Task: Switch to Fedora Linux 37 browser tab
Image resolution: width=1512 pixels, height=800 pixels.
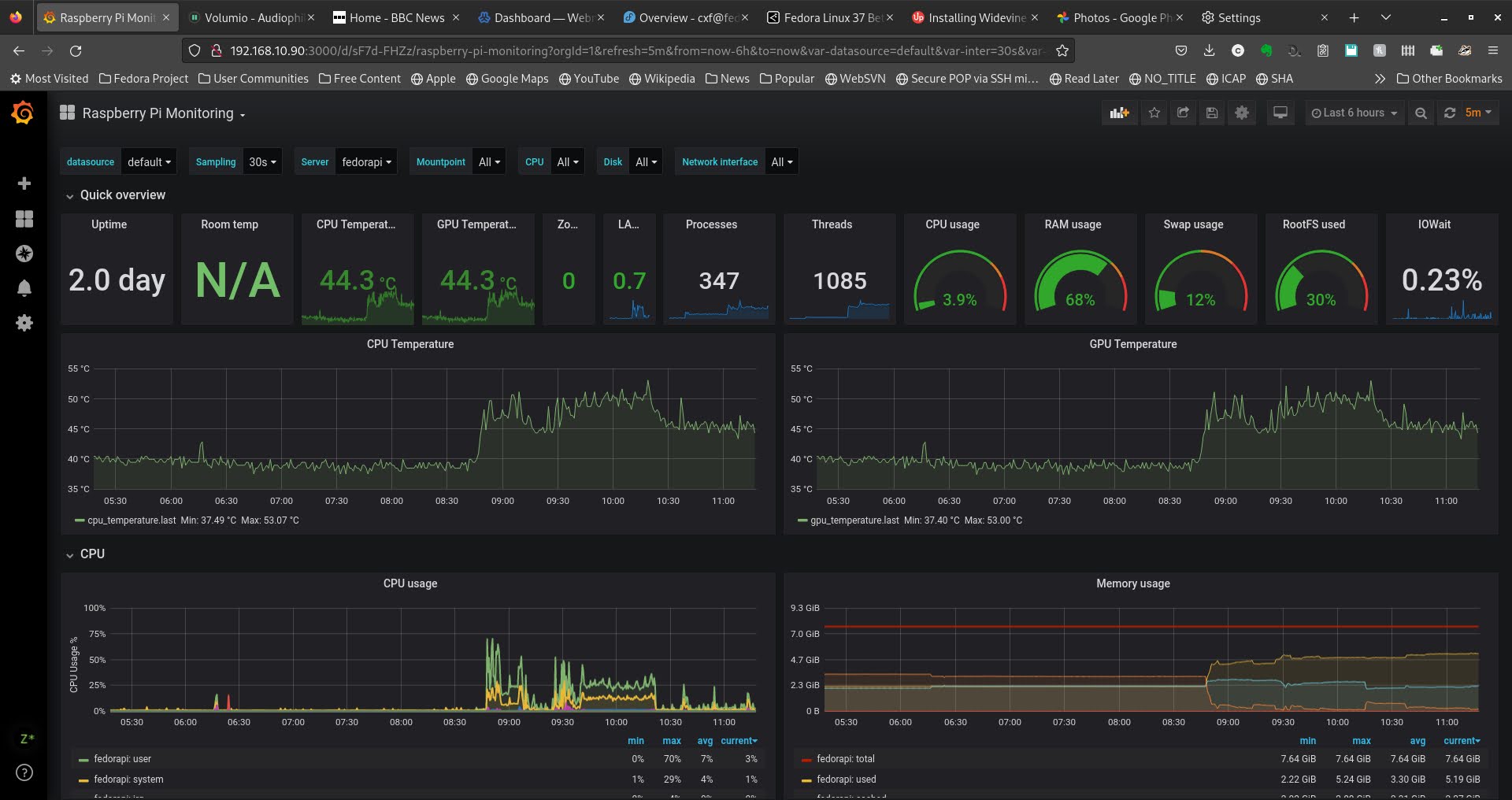Action: click(832, 17)
